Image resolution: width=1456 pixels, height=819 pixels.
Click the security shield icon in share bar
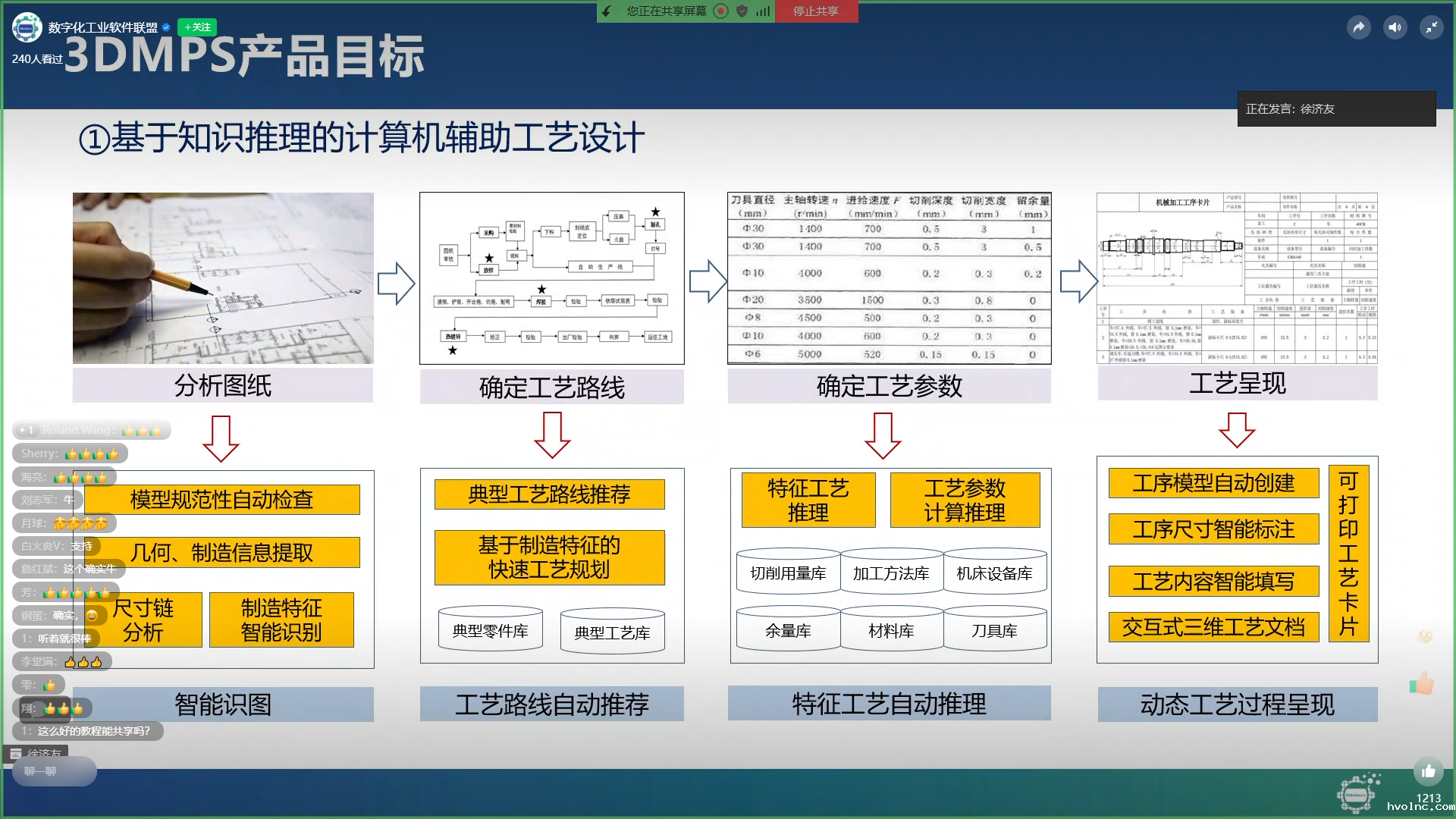742,11
